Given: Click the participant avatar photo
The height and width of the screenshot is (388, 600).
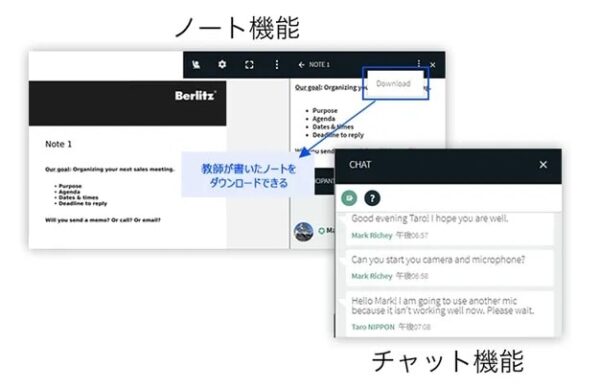Looking at the screenshot, I should point(303,231).
